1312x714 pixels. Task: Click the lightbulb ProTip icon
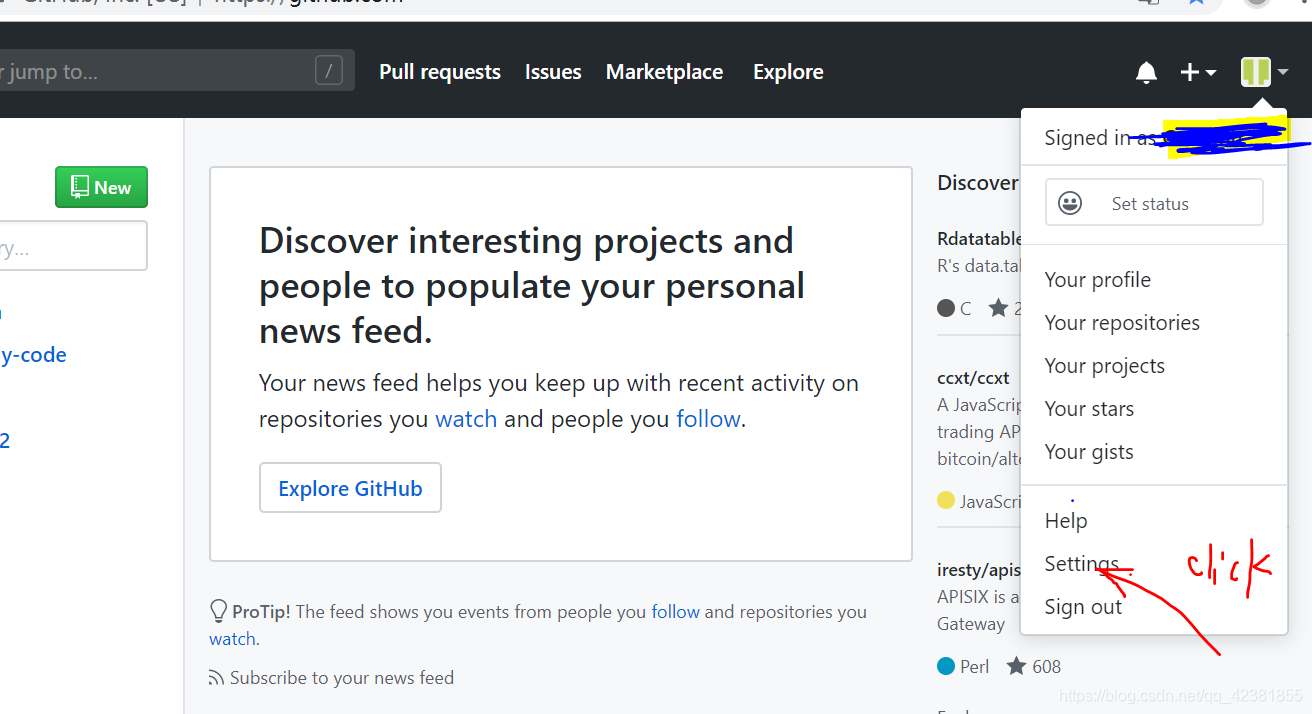218,611
